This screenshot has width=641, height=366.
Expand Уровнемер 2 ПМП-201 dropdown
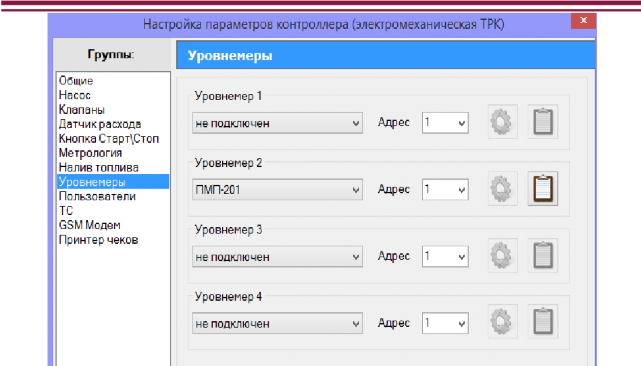(277, 190)
